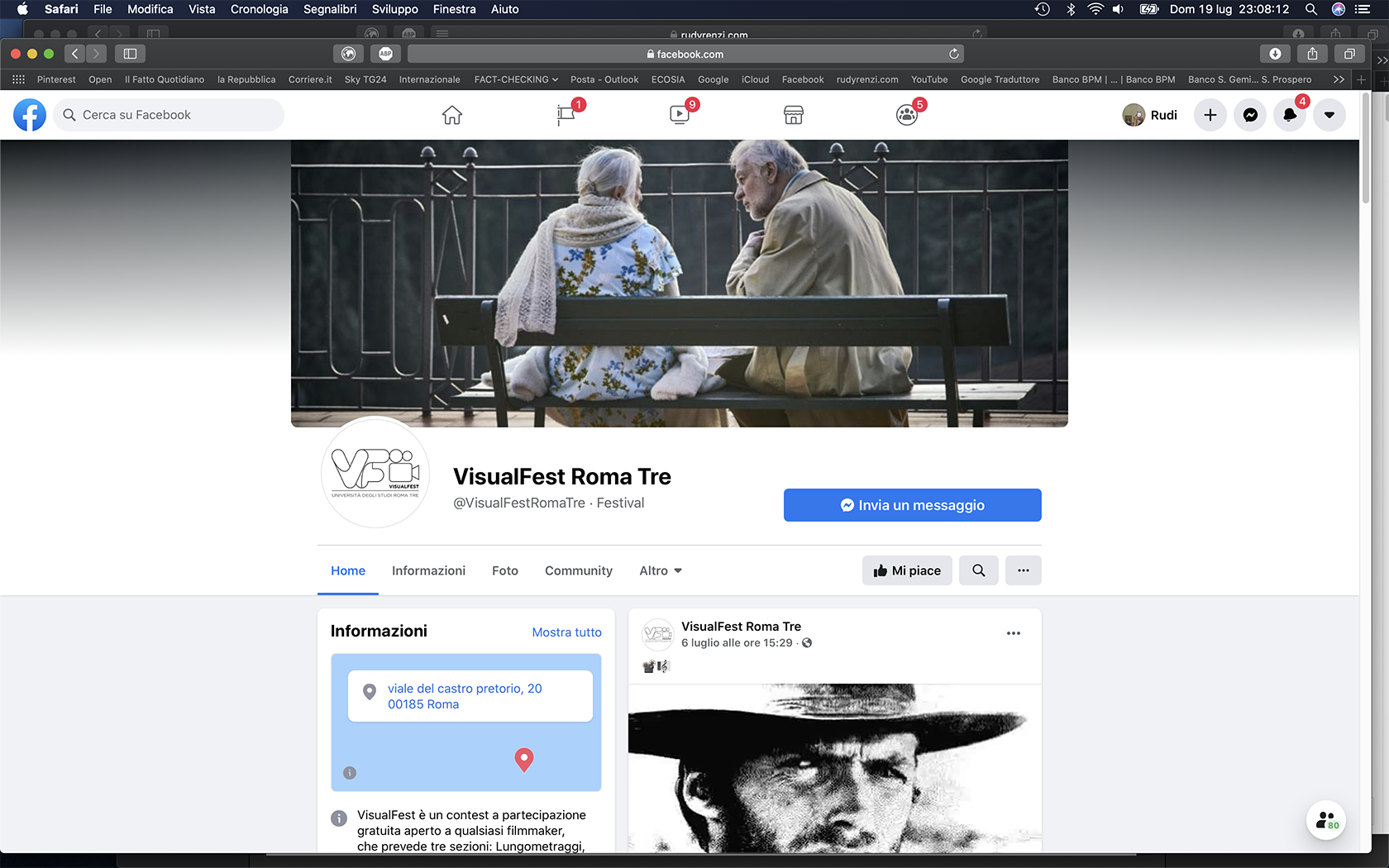Toggle the Safari sidebar button
This screenshot has height=868, width=1389.
click(130, 54)
